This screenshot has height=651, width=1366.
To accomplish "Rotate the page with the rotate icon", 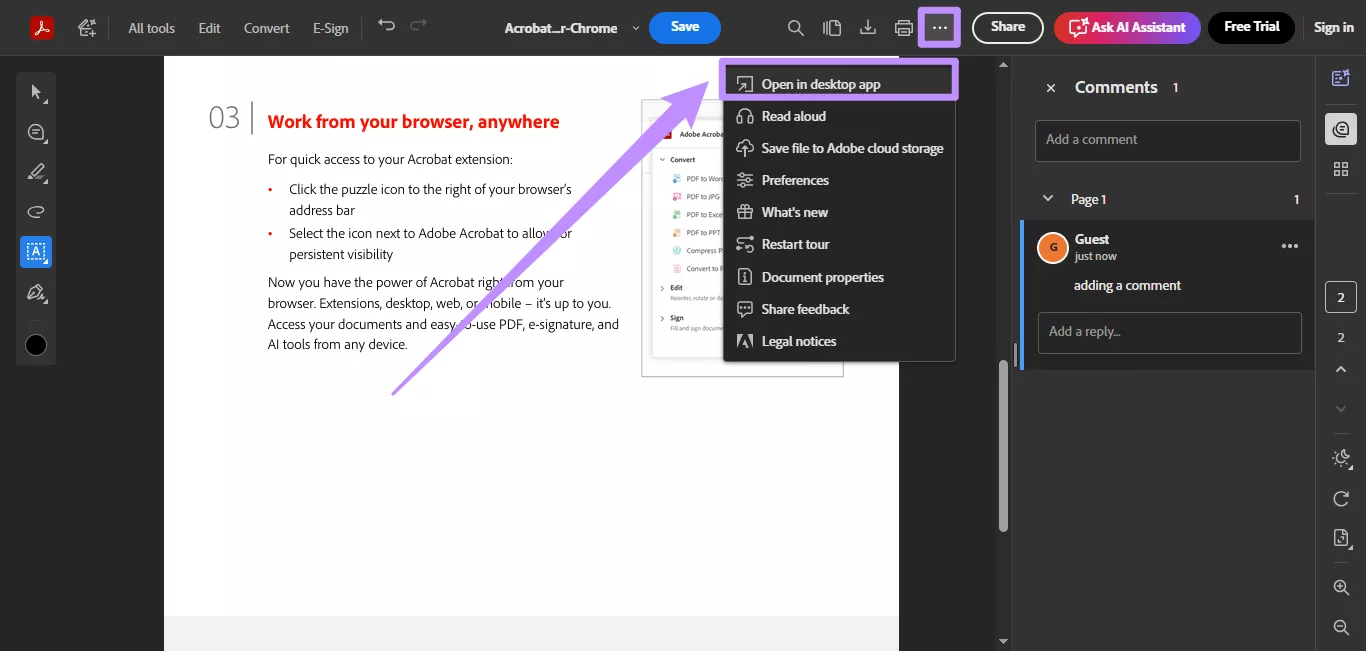I will pyautogui.click(x=1340, y=498).
